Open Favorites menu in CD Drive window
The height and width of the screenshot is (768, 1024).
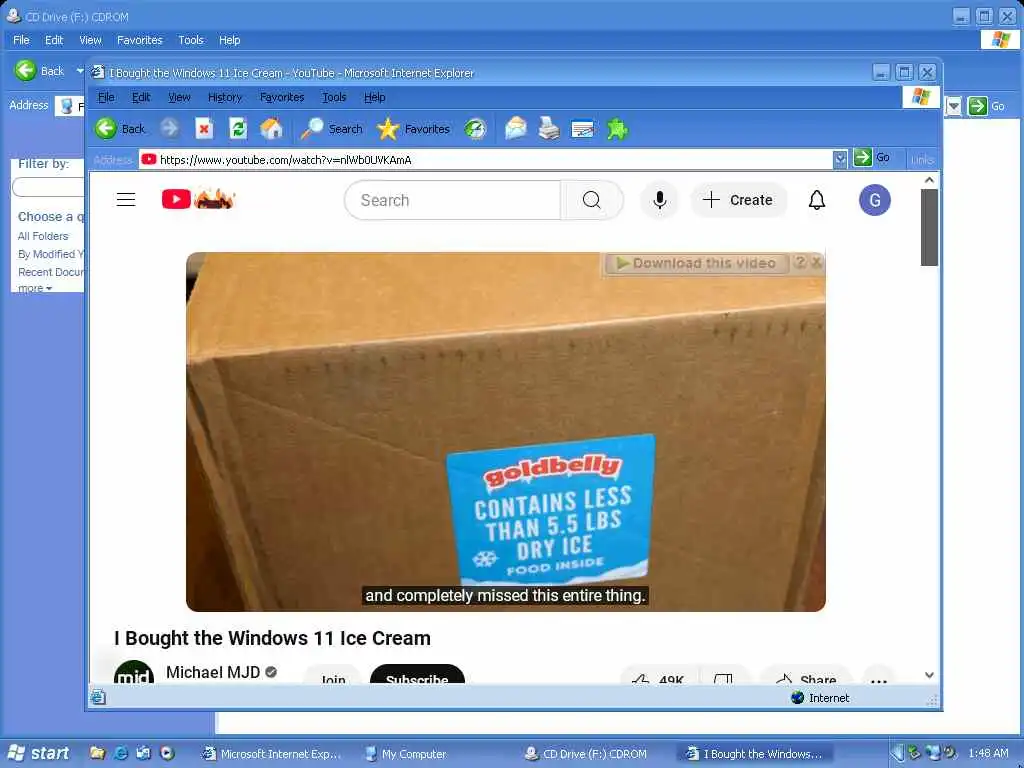tap(139, 40)
